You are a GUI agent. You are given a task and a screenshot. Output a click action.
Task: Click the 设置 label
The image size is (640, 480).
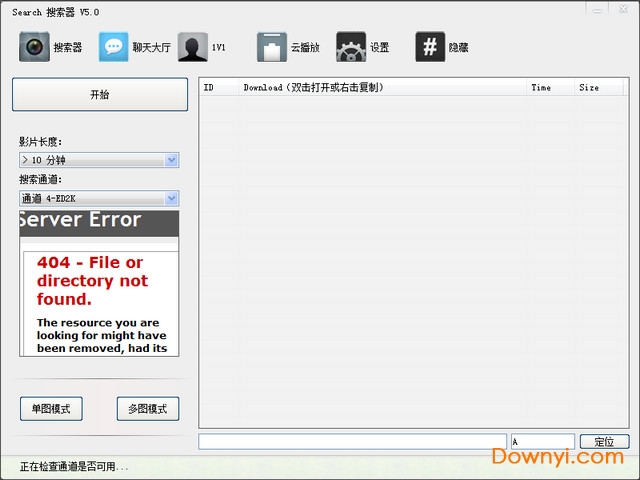pos(380,47)
